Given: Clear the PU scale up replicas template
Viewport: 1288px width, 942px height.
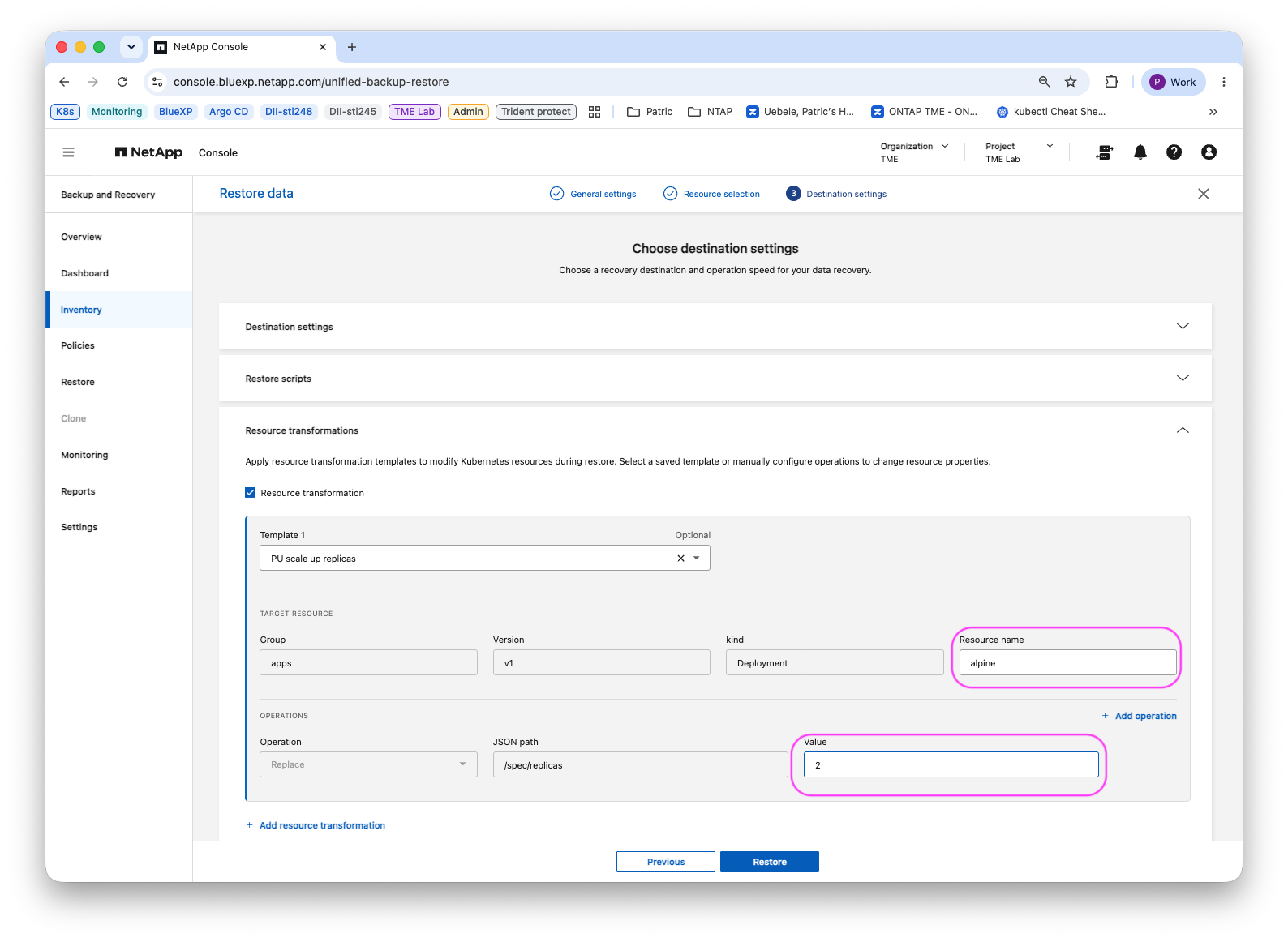Looking at the screenshot, I should click(680, 559).
